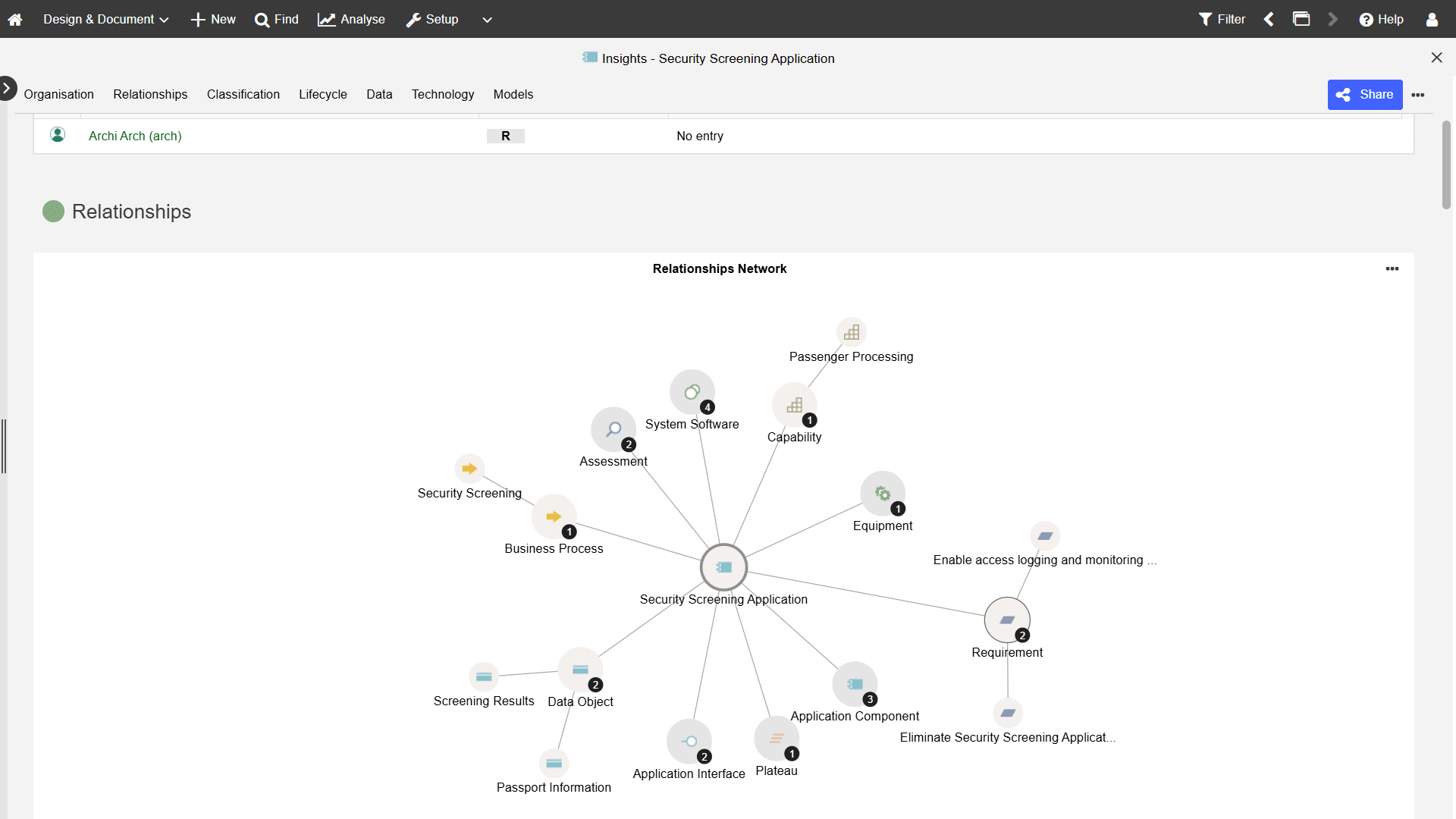The width and height of the screenshot is (1456, 819).
Task: Open the Design & Document dropdown menu
Action: tap(105, 20)
